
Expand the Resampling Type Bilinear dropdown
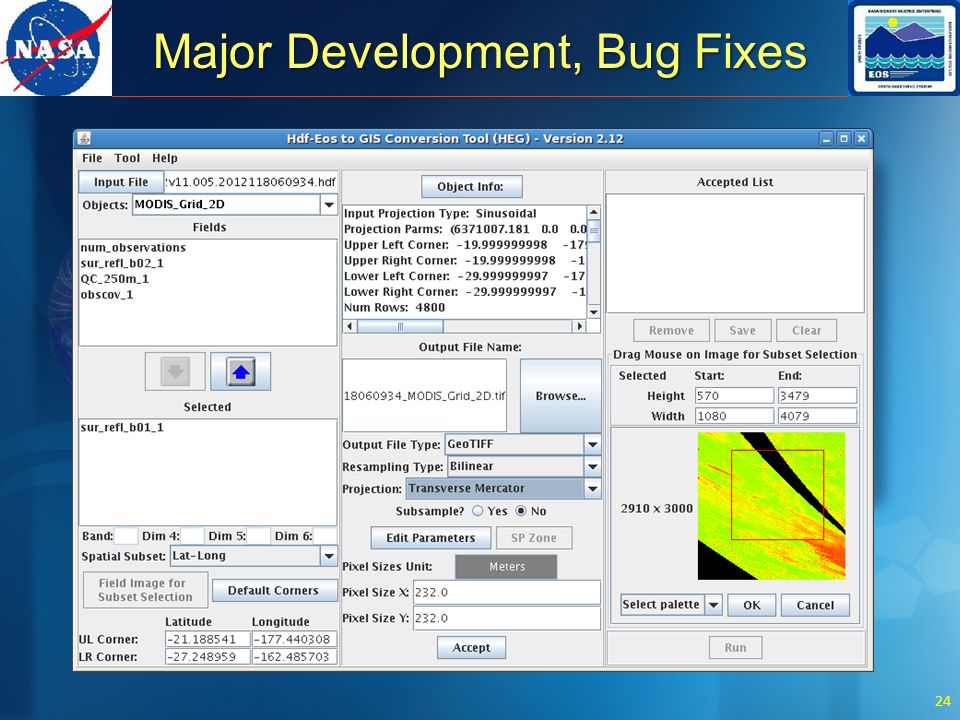[592, 467]
